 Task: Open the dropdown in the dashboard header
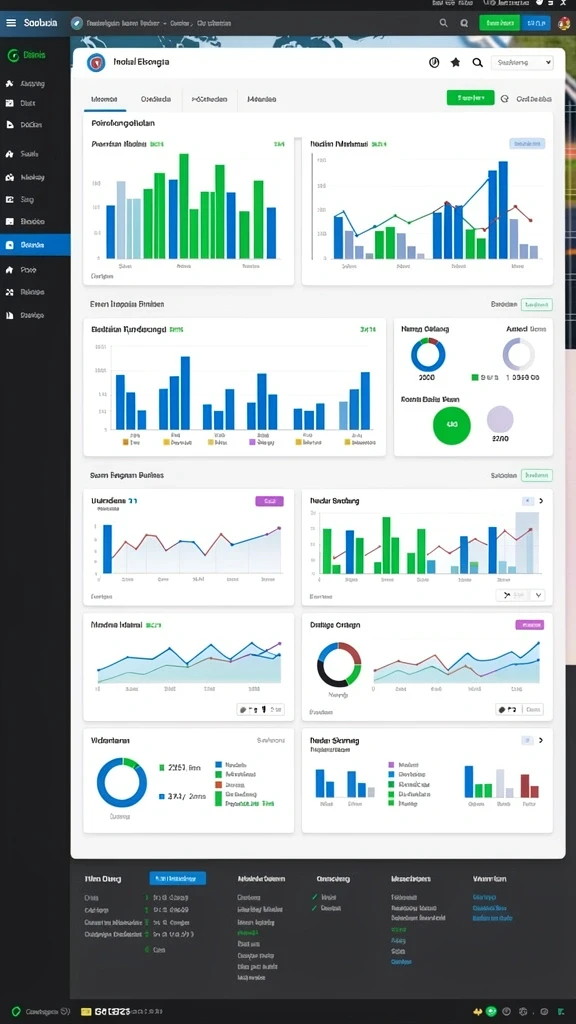click(x=522, y=63)
